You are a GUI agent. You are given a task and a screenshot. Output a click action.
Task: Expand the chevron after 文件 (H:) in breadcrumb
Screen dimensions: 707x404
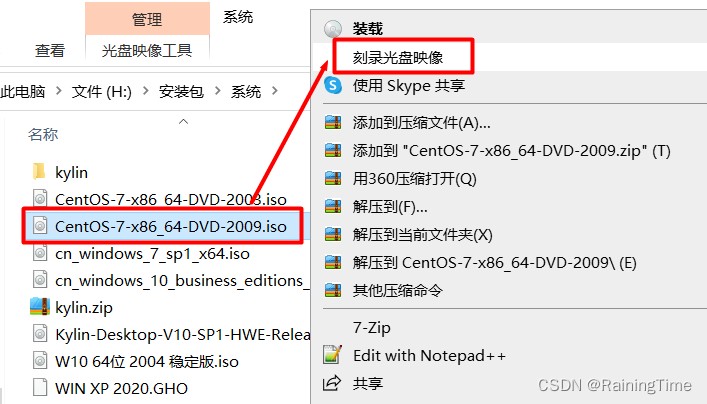coord(145,91)
